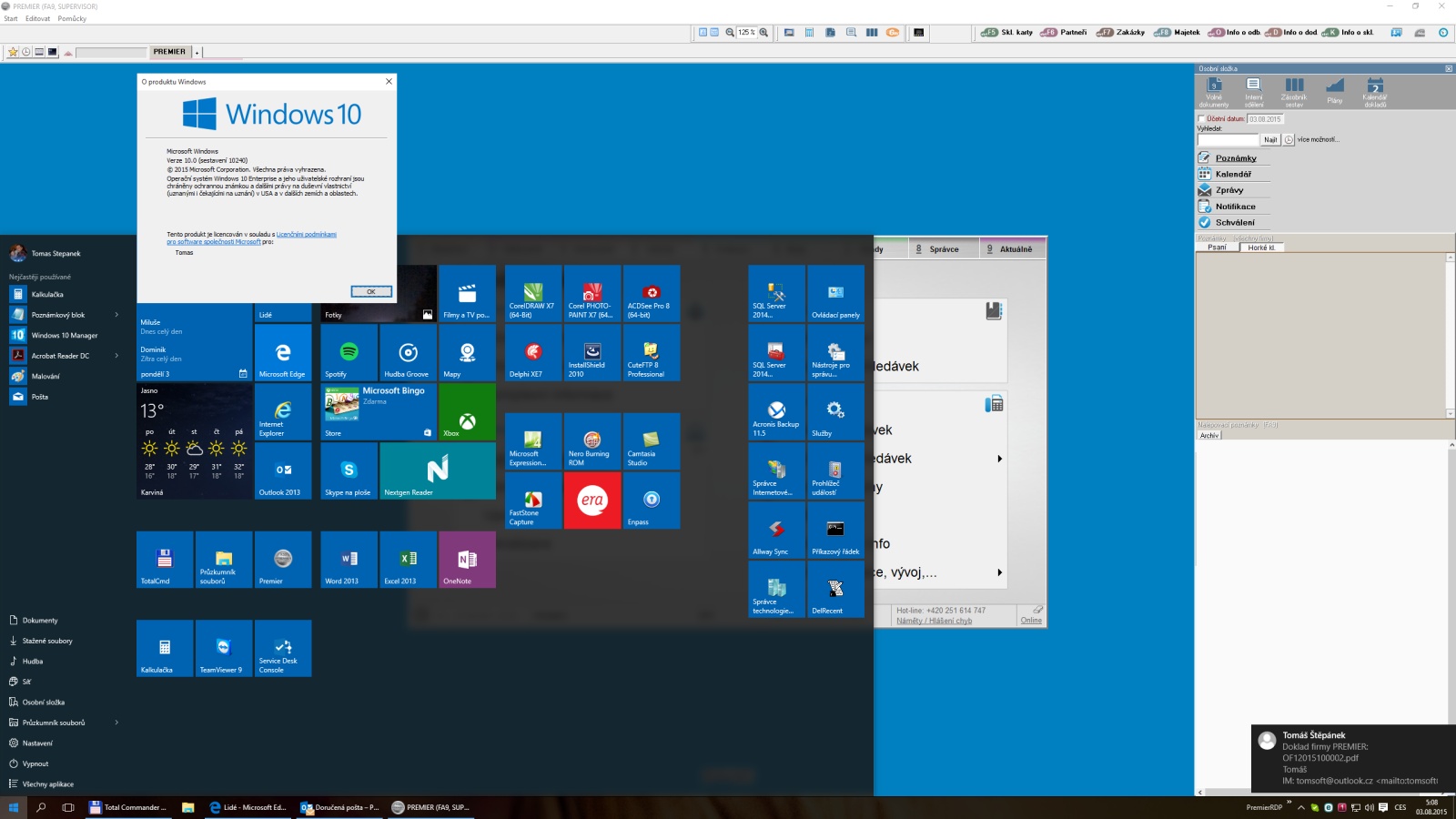Click the orange round toolbar icon

(x=893, y=32)
